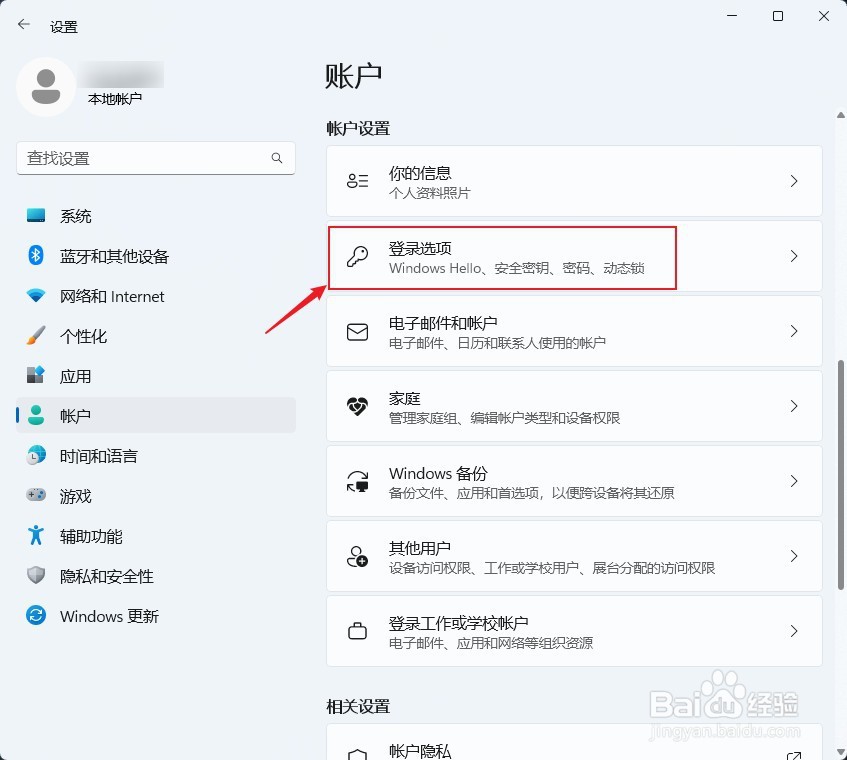Click the 个性化 paintbrush icon
Viewport: 847px width, 760px height.
36,335
